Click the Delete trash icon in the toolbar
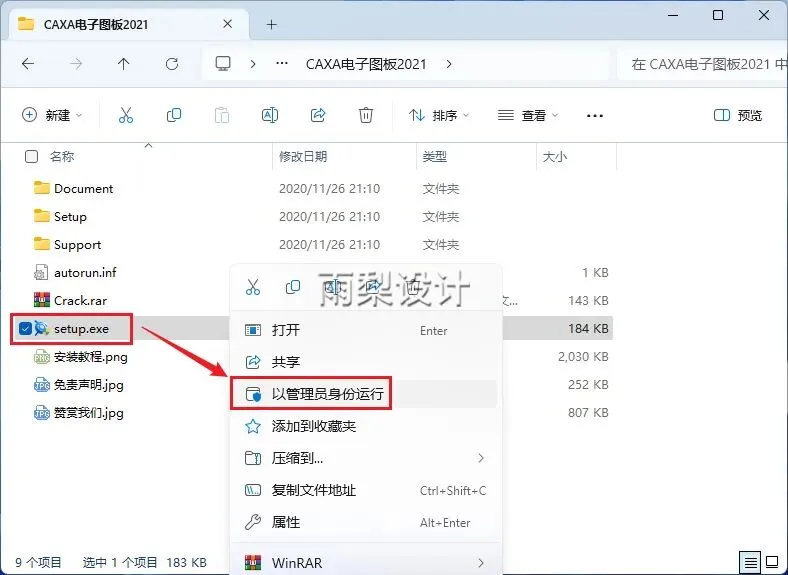This screenshot has width=788, height=575. coord(366,115)
